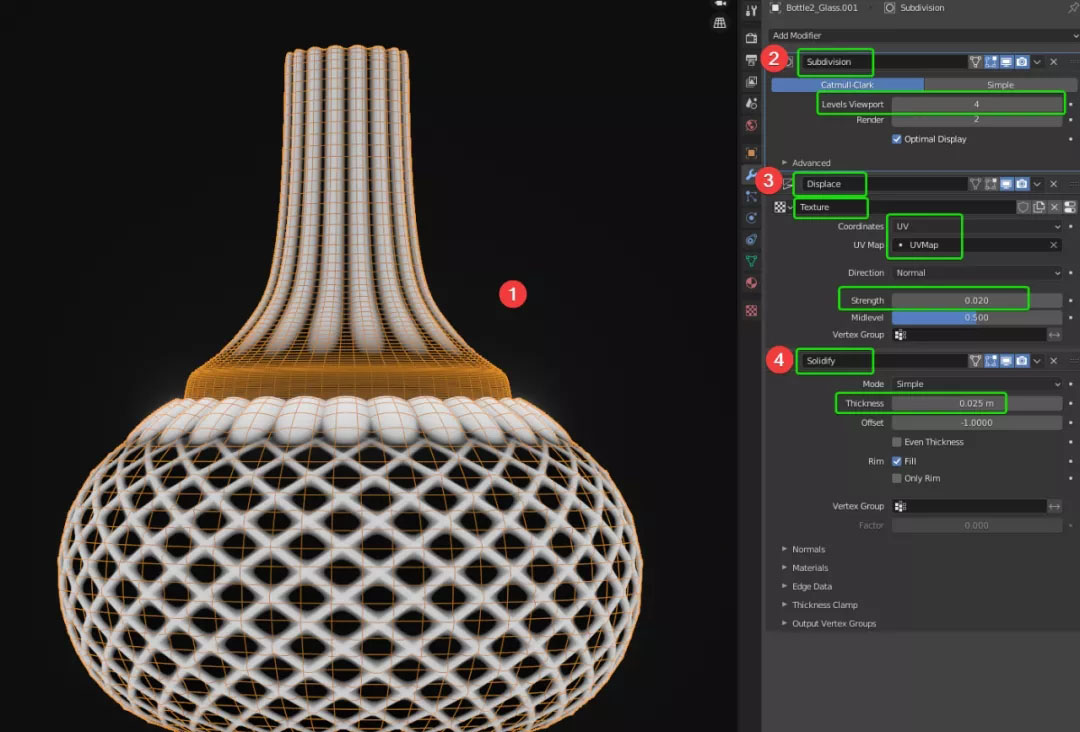Screen dimensions: 1080x732
Task: Toggle Subdivision on-cage display
Action: pos(975,62)
